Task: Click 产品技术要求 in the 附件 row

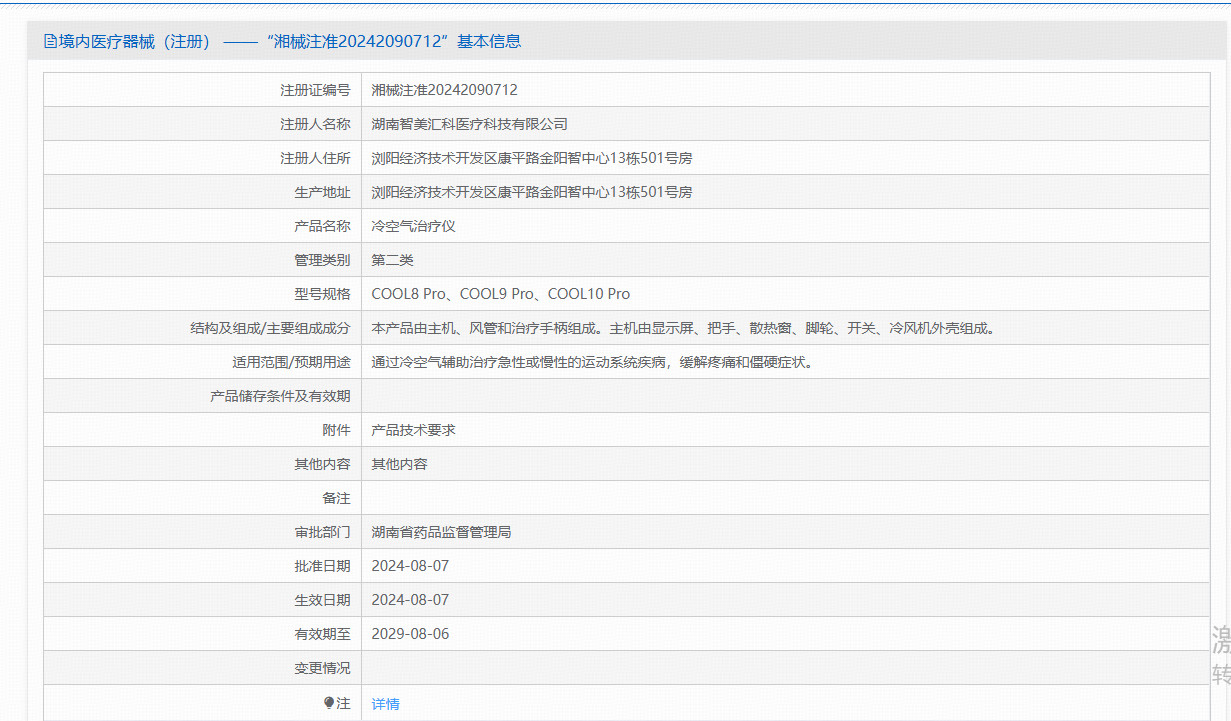Action: 413,430
